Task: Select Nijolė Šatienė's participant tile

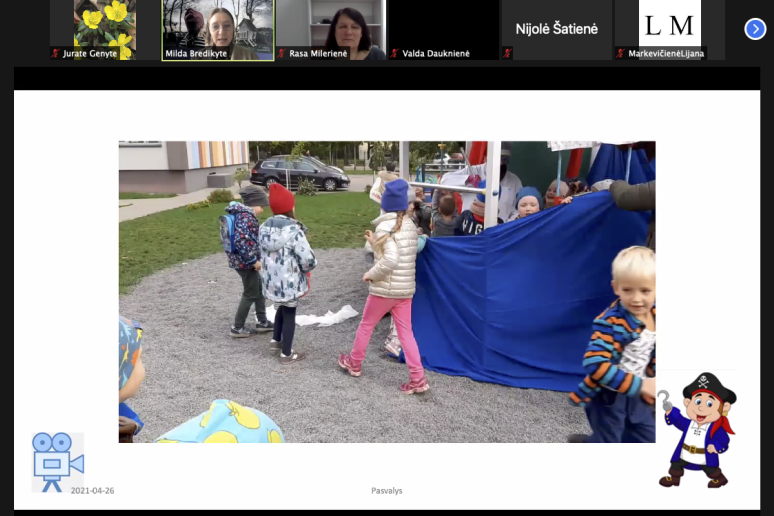Action: pos(556,30)
